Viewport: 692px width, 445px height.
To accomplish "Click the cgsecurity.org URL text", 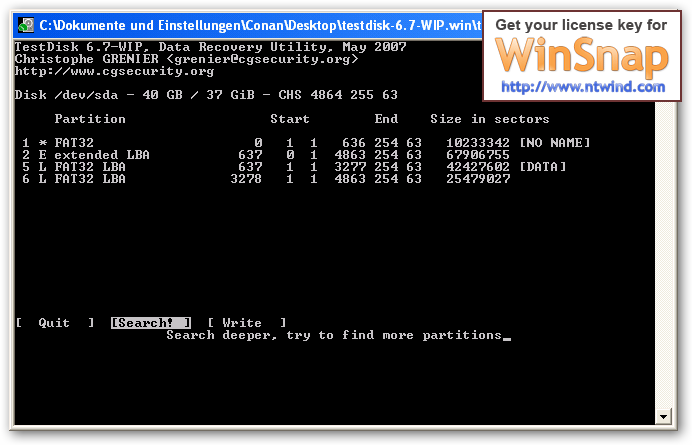I will (114, 72).
